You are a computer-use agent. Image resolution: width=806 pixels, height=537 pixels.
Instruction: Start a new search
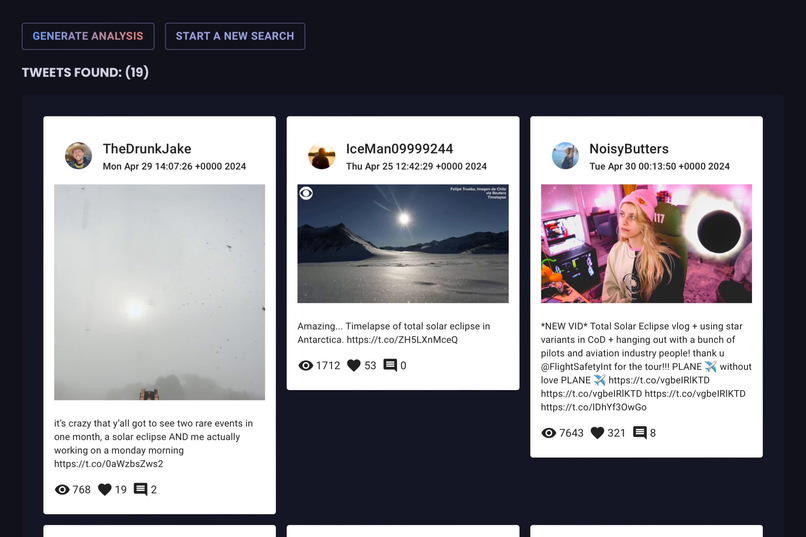point(235,36)
